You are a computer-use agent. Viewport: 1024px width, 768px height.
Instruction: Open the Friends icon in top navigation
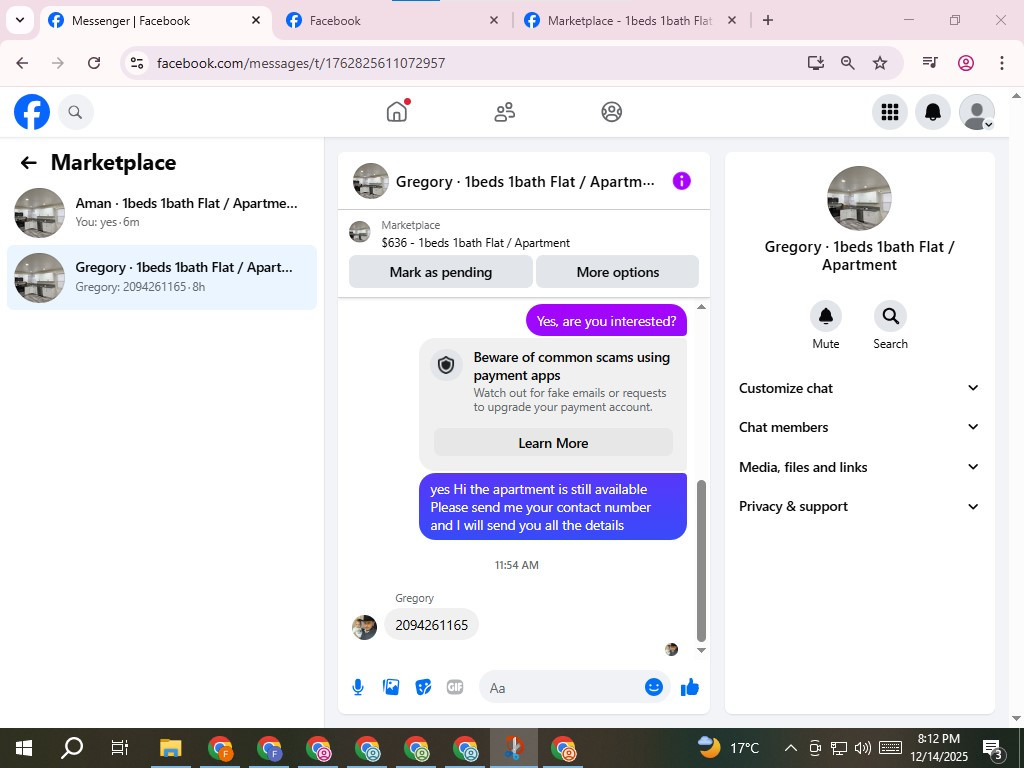[x=504, y=112]
